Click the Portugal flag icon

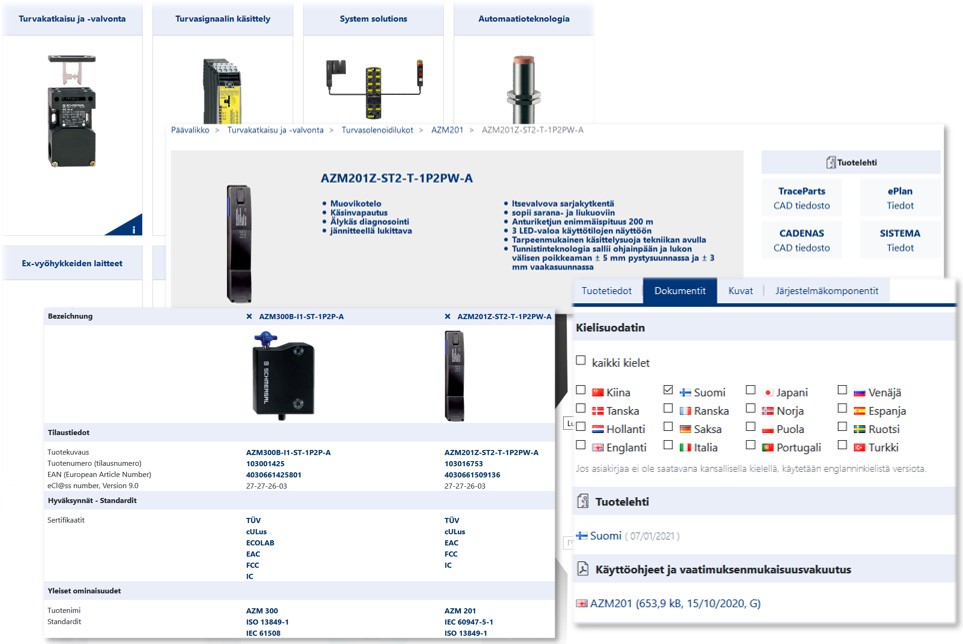point(768,448)
